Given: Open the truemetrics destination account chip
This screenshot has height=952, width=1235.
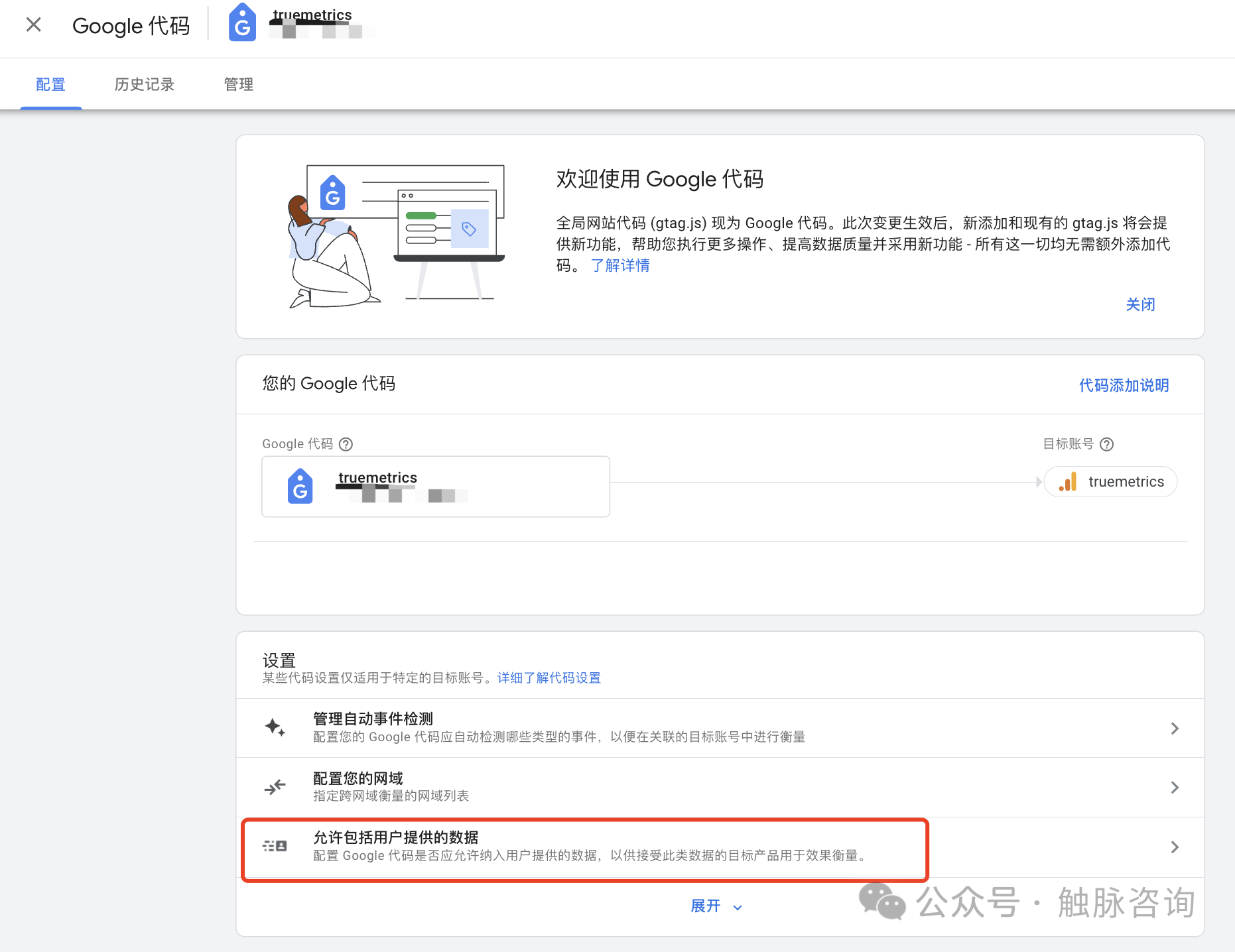Looking at the screenshot, I should [1110, 482].
